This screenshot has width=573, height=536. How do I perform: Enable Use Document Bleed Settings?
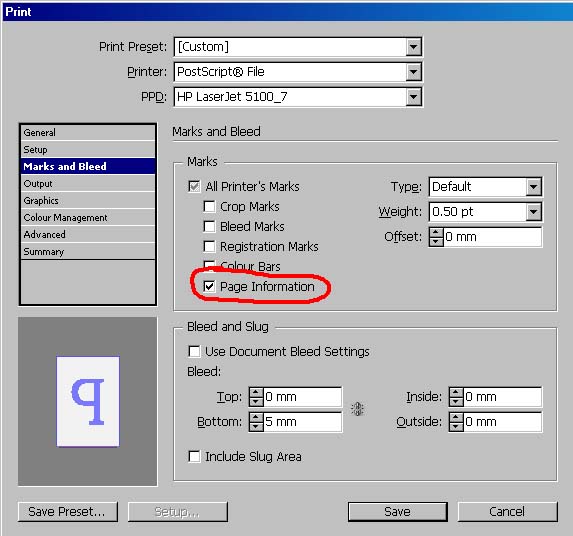click(x=194, y=351)
